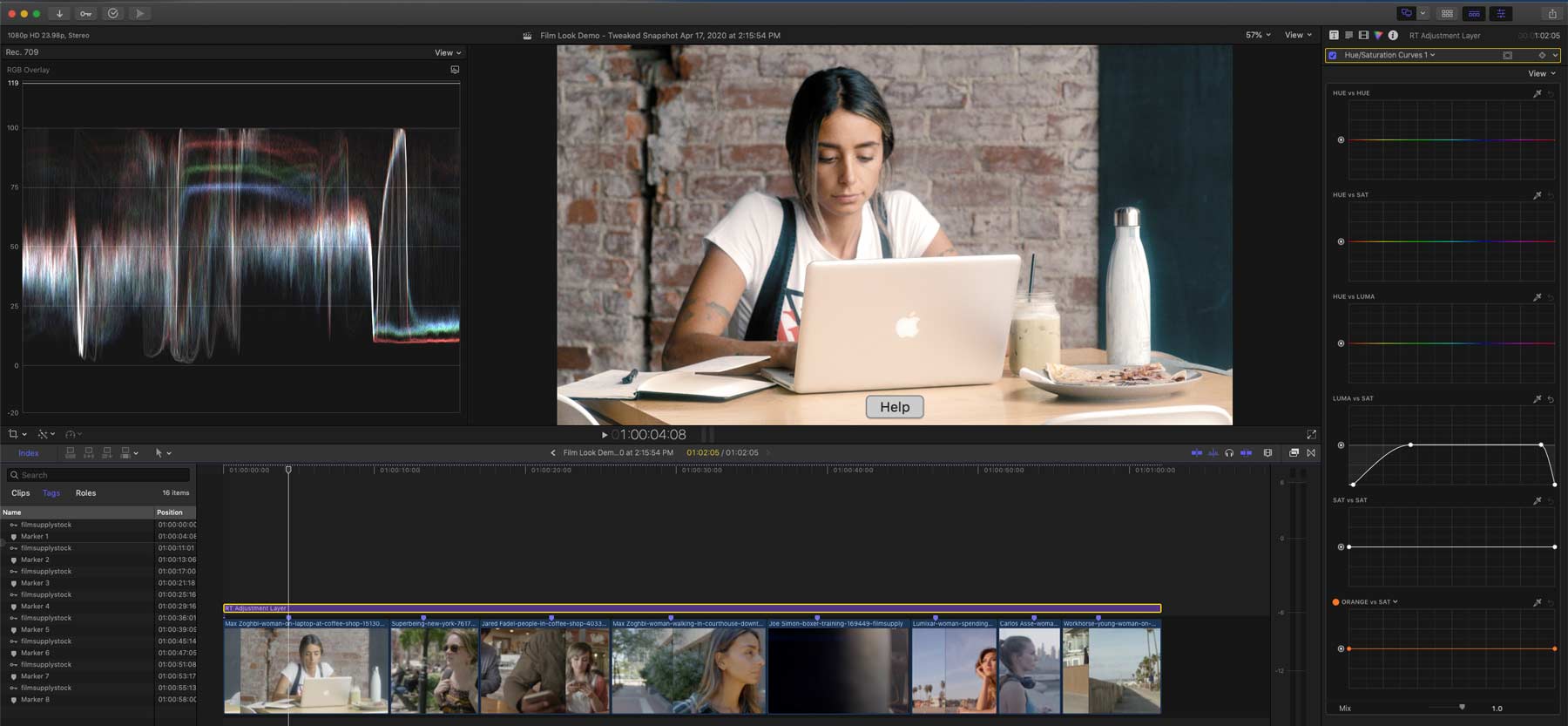Reset the LUMA vs SAT curve
The image size is (1568, 726).
(x=1551, y=398)
